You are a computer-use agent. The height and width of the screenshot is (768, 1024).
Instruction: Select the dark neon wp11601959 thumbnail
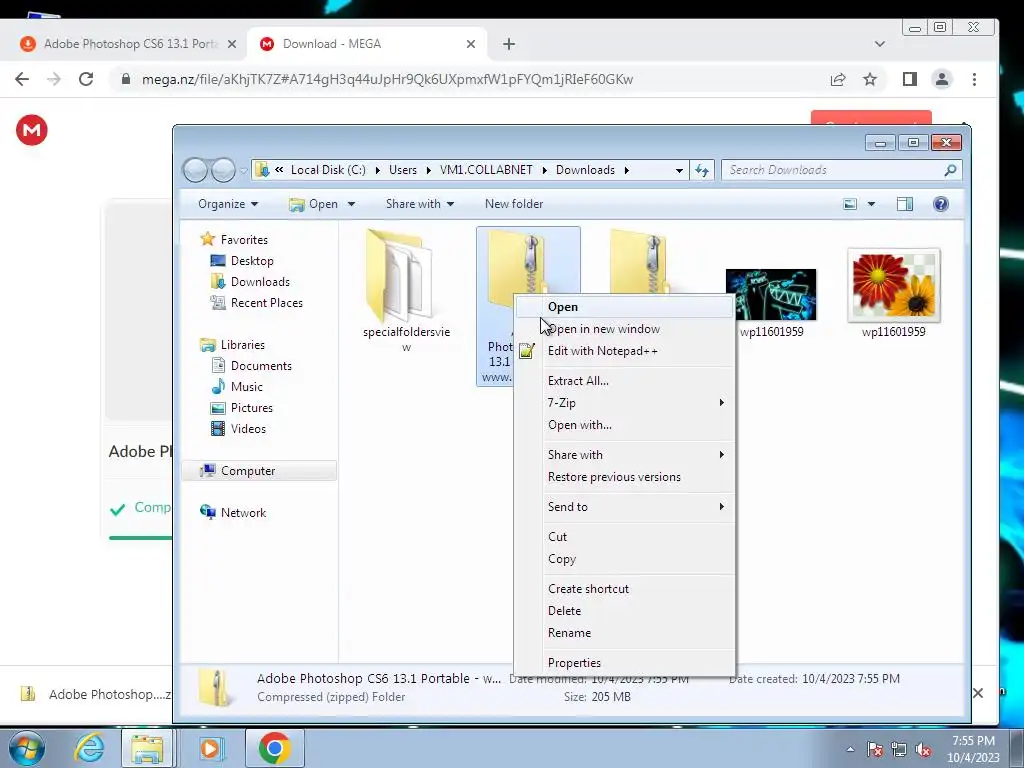click(771, 295)
